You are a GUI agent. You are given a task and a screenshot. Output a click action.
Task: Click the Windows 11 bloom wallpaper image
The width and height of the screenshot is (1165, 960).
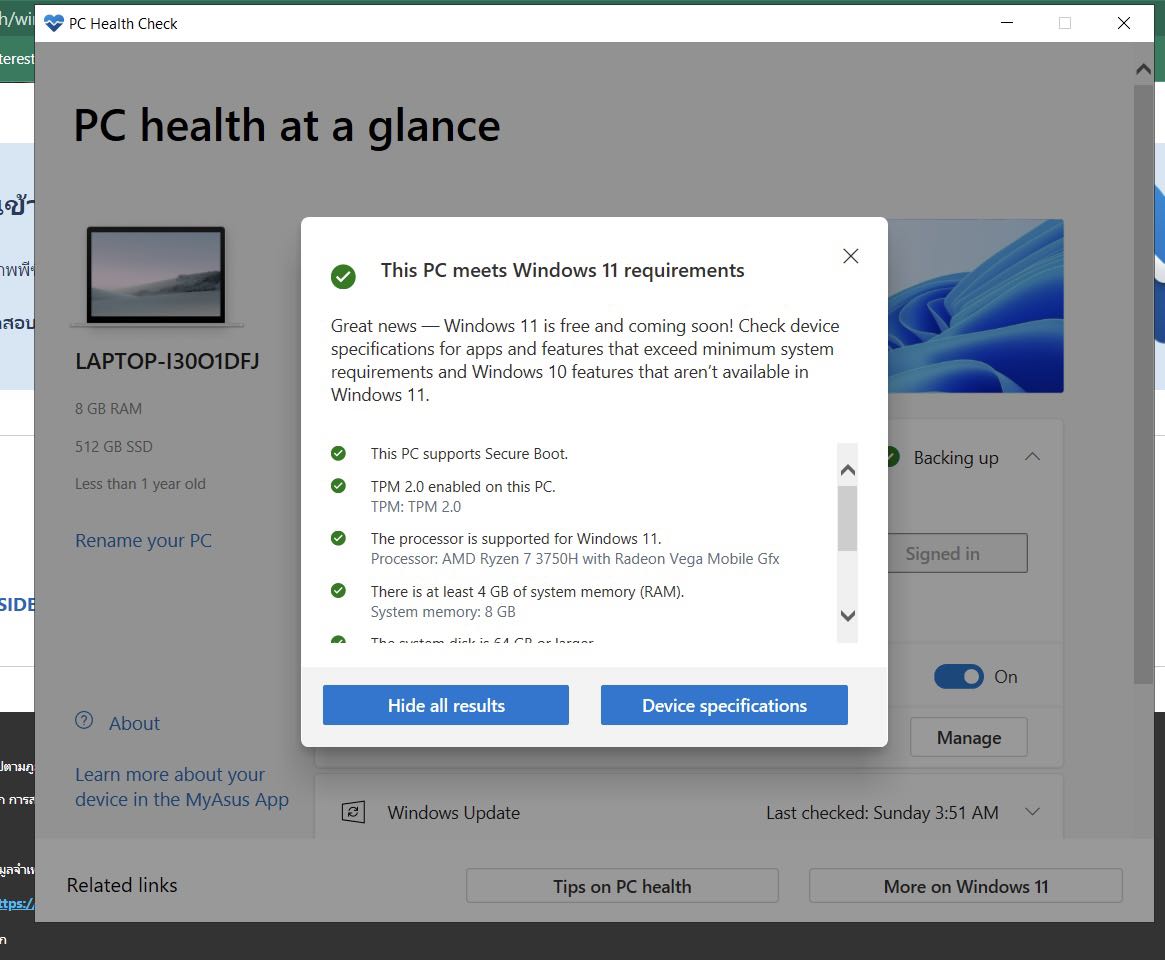(976, 306)
